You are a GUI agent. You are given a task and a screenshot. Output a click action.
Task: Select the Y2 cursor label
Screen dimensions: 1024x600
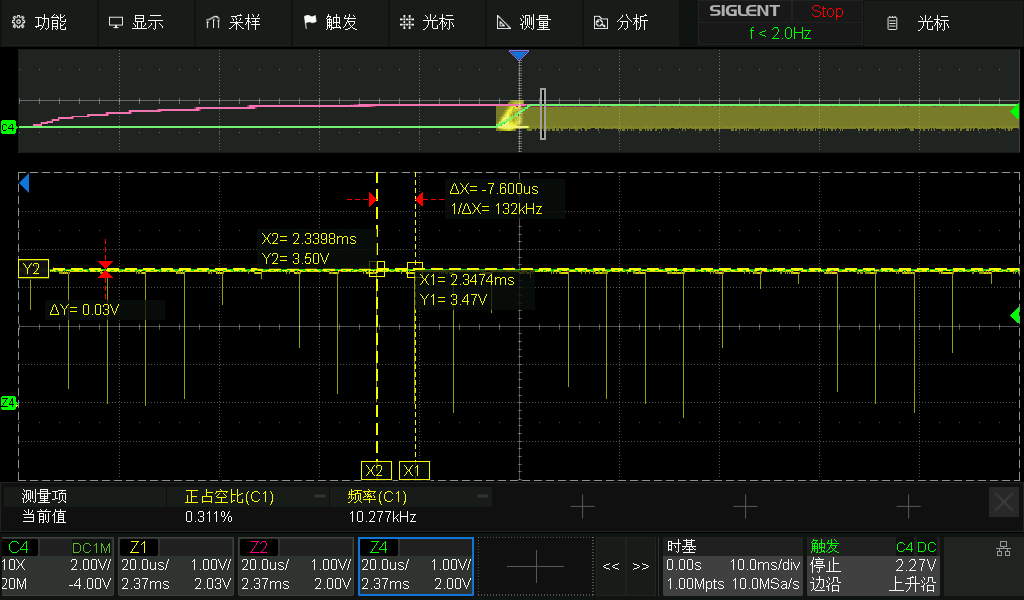[32, 269]
